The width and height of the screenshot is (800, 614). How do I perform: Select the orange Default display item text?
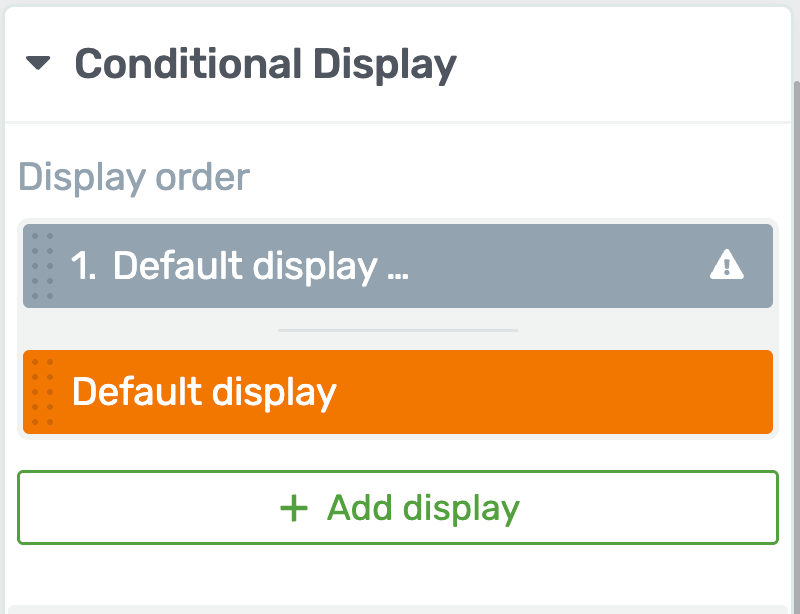(x=204, y=392)
